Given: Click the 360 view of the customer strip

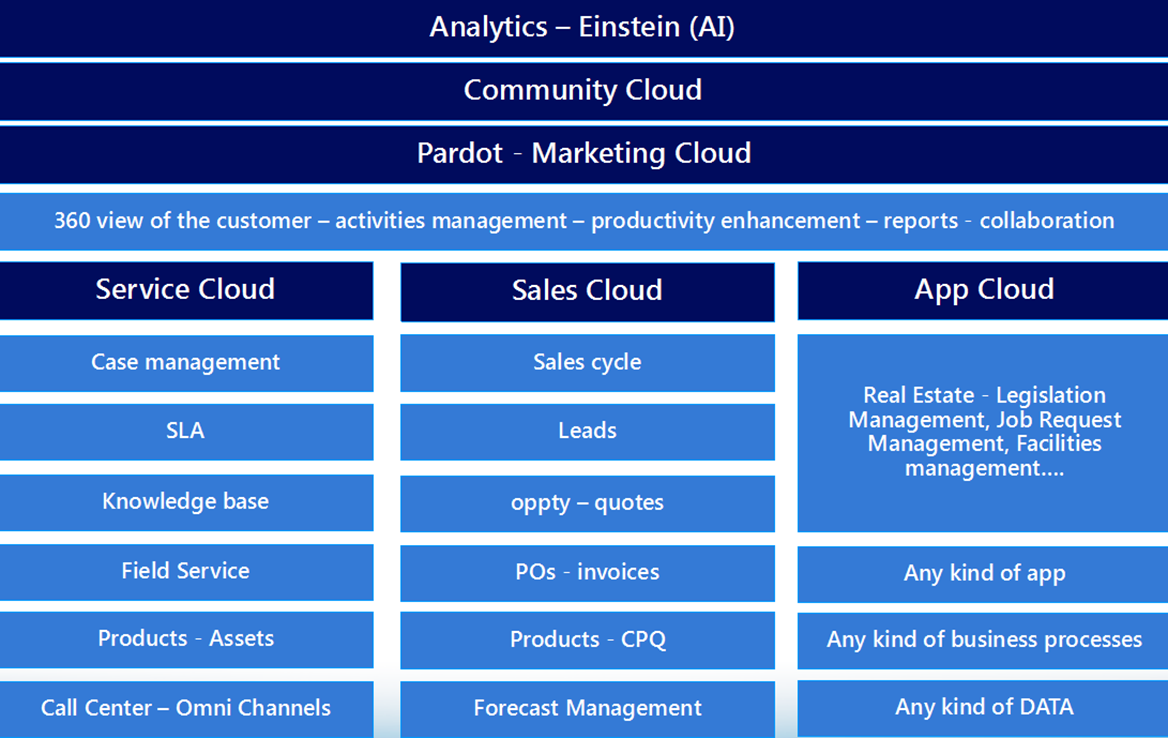Looking at the screenshot, I should coord(583,221).
